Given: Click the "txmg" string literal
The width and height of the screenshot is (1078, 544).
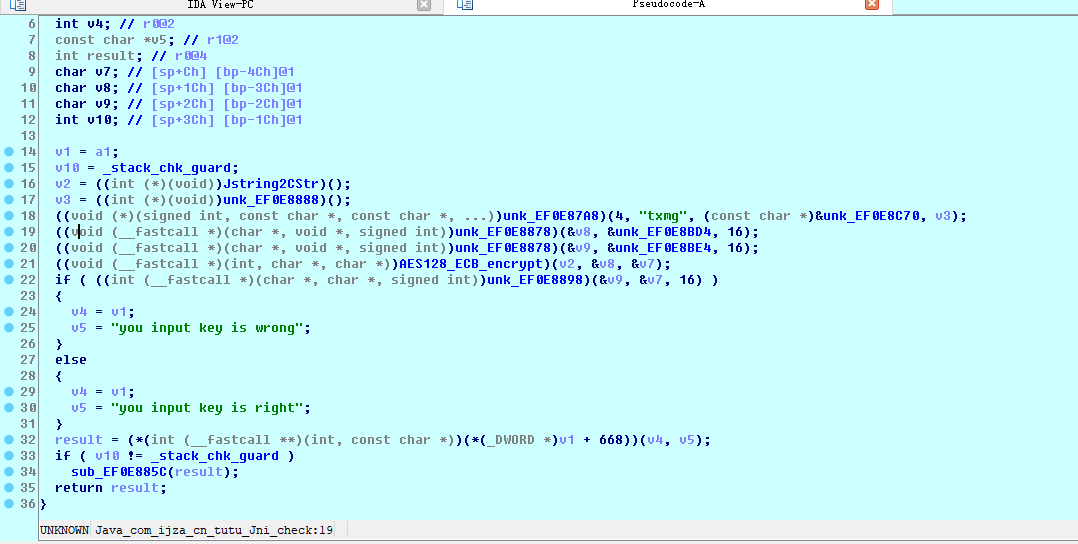Looking at the screenshot, I should coord(663,216).
